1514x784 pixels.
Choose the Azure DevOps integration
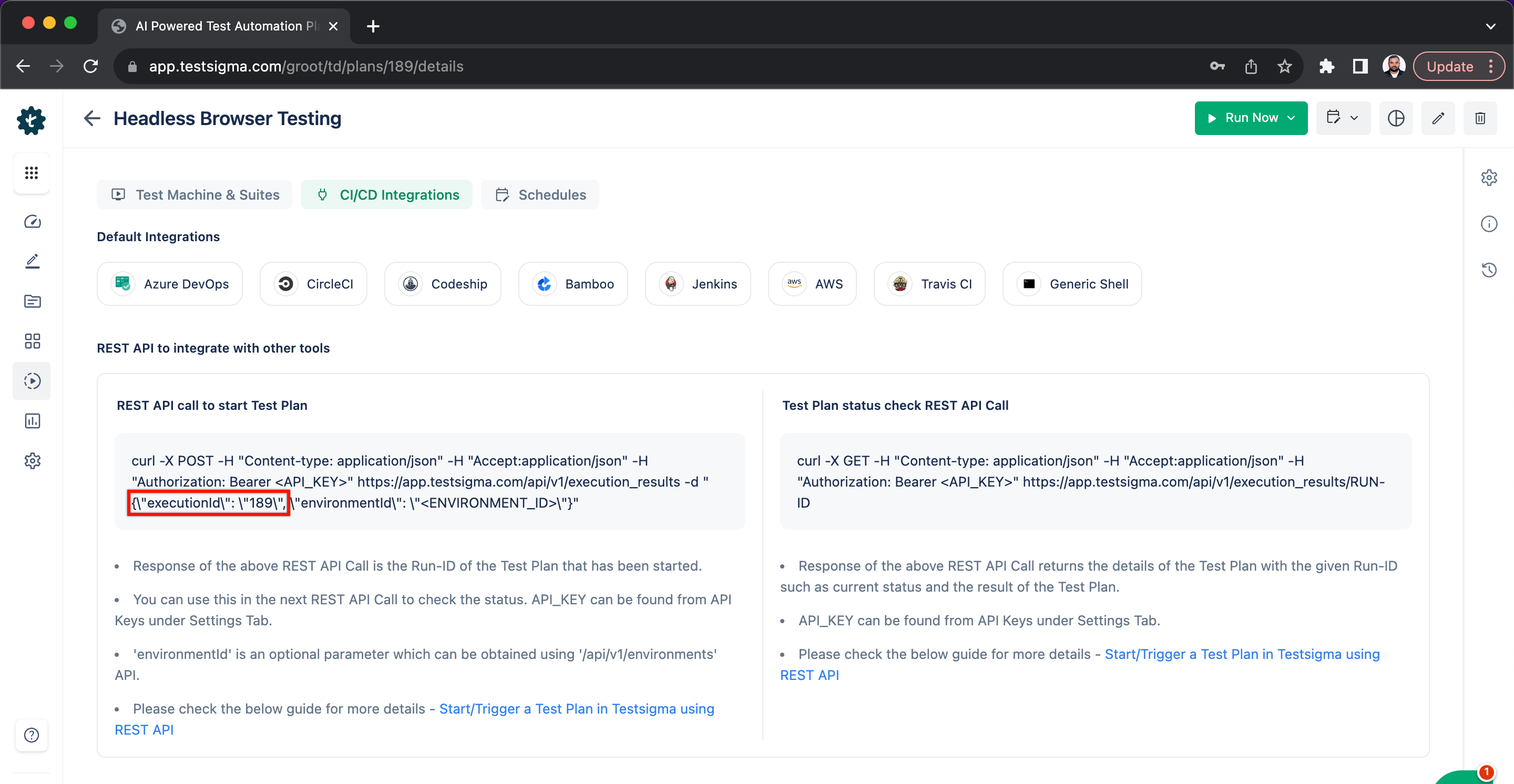pos(170,284)
